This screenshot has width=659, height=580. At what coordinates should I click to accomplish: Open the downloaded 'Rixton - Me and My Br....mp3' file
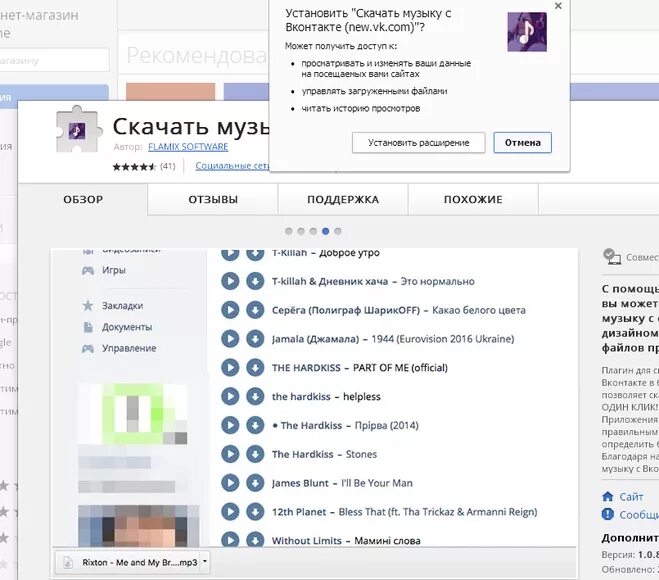pos(132,562)
